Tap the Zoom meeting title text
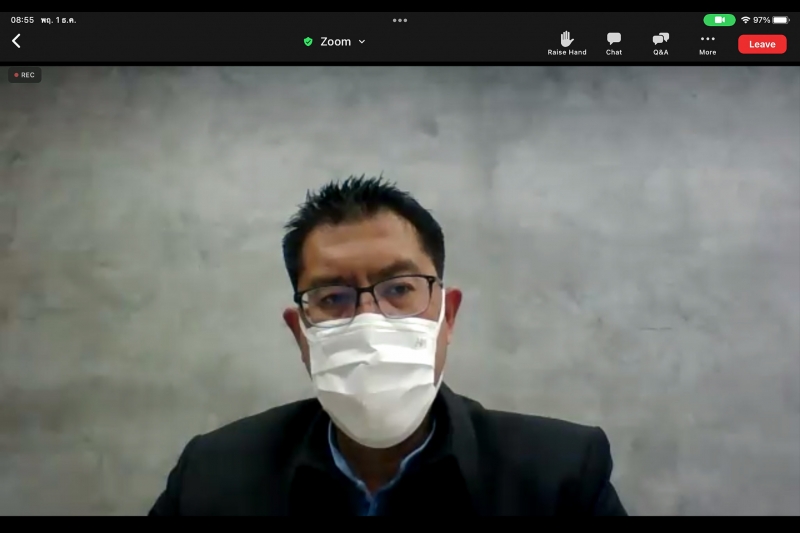Viewport: 800px width, 533px height. coord(335,42)
